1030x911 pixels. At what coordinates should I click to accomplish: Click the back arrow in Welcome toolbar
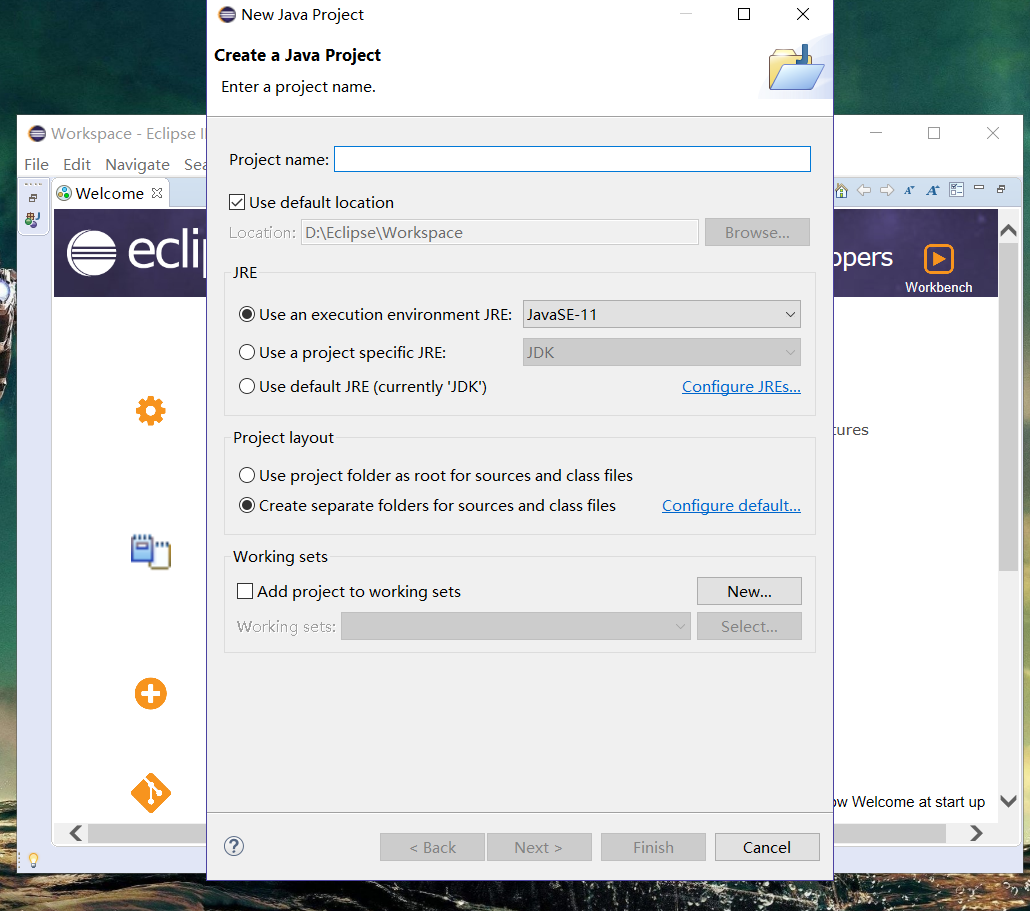864,190
